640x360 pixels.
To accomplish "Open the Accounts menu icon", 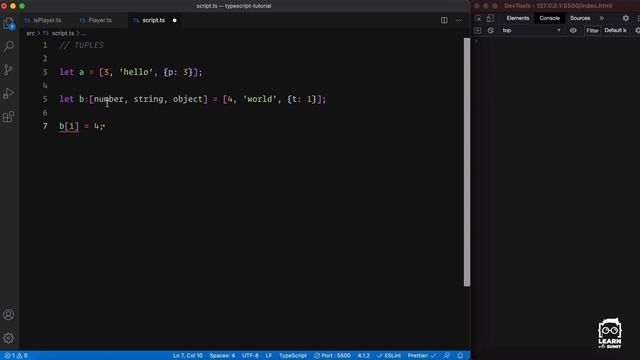I will coord(9,314).
